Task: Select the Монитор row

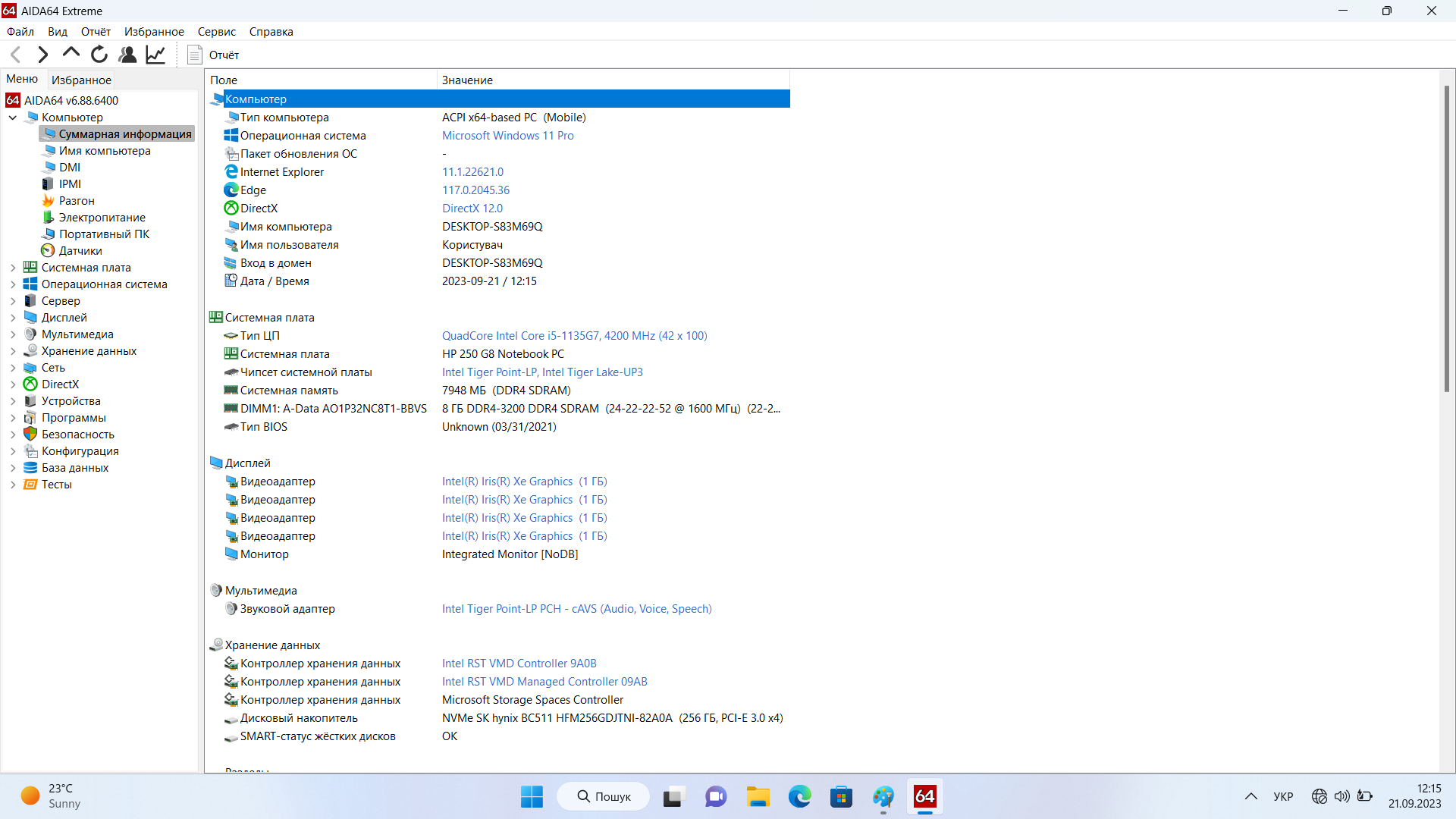Action: [x=498, y=554]
